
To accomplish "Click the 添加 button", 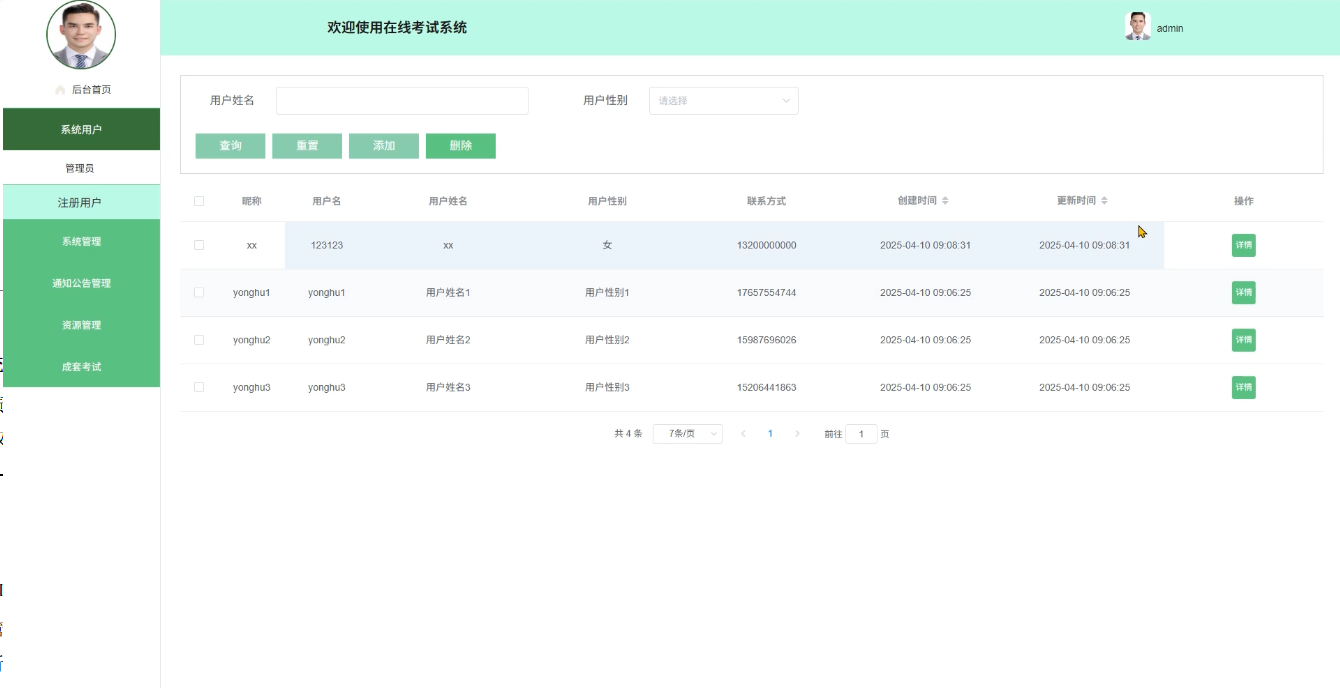I will [384, 146].
